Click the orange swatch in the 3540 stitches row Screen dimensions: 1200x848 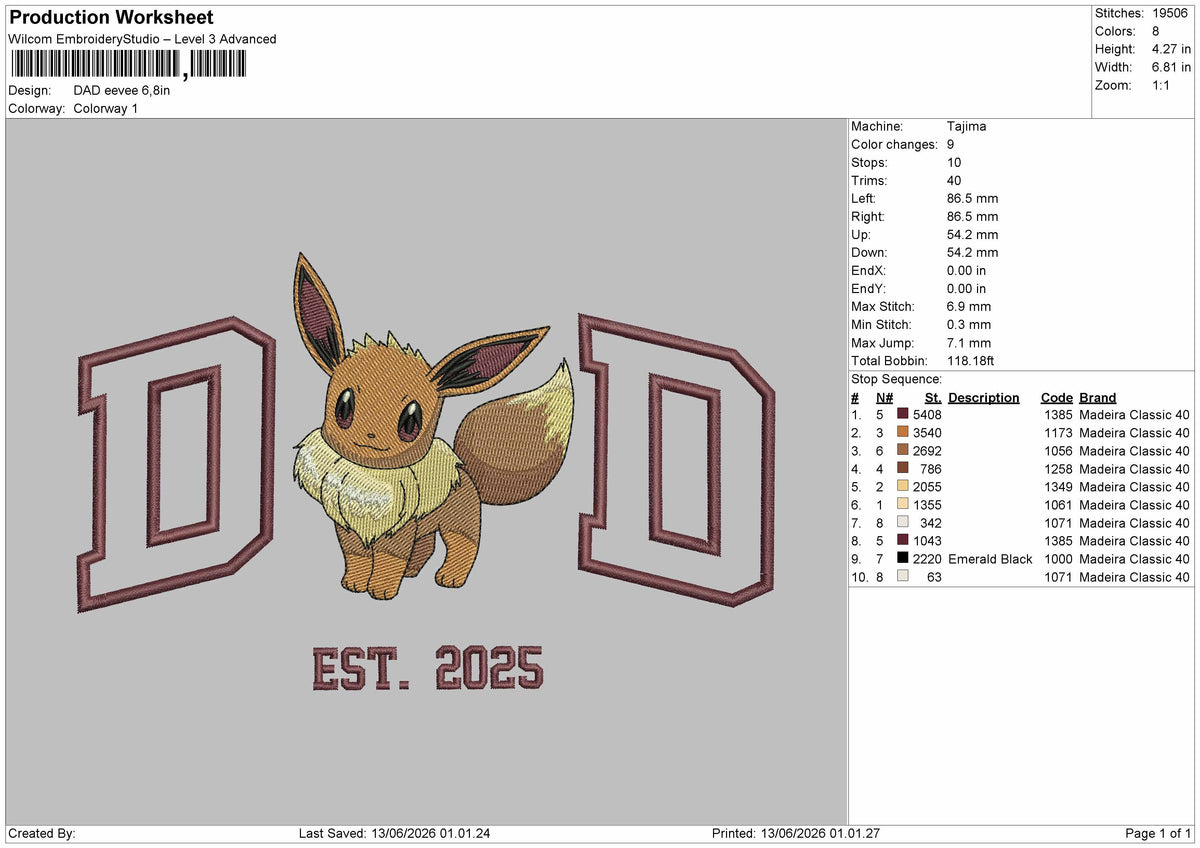[x=903, y=433]
